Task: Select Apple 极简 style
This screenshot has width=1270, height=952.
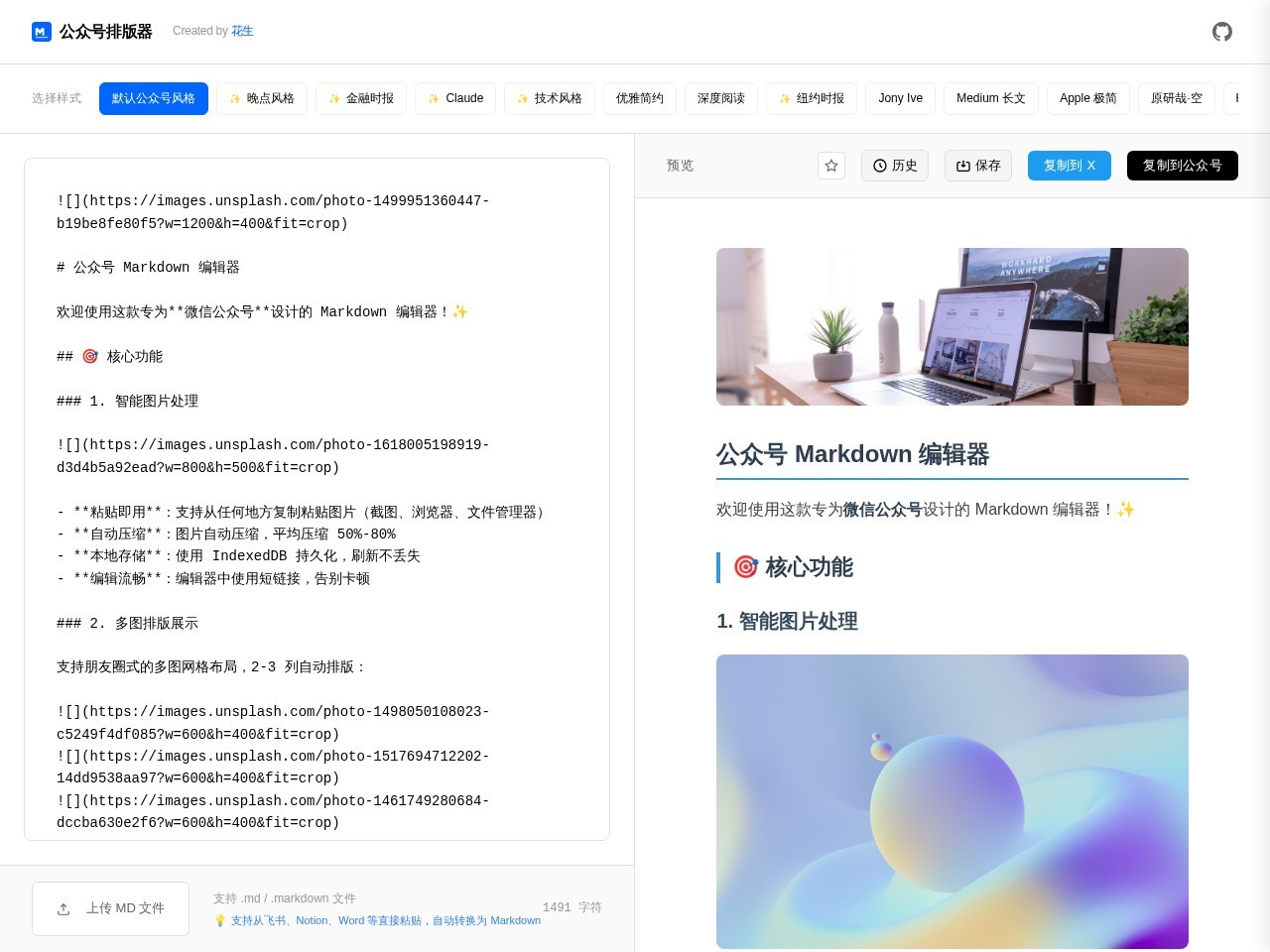Action: [1088, 98]
